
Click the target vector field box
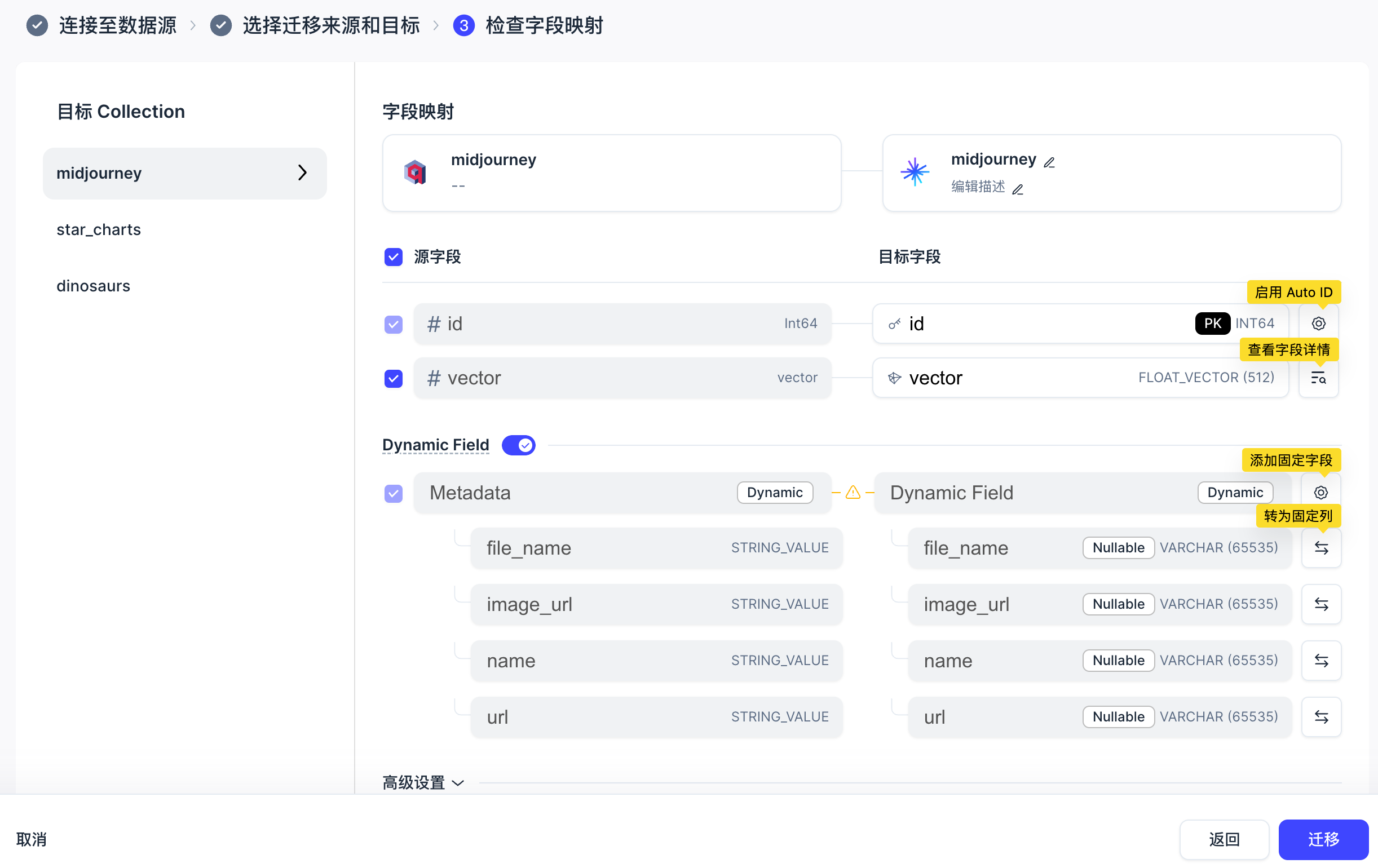click(1080, 378)
